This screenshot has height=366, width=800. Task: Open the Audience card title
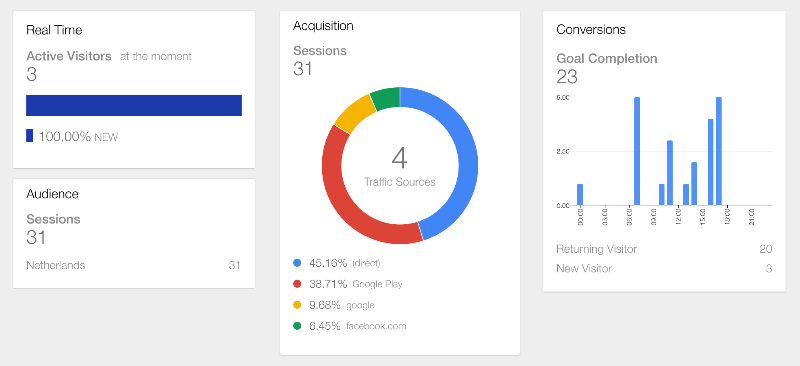(53, 194)
